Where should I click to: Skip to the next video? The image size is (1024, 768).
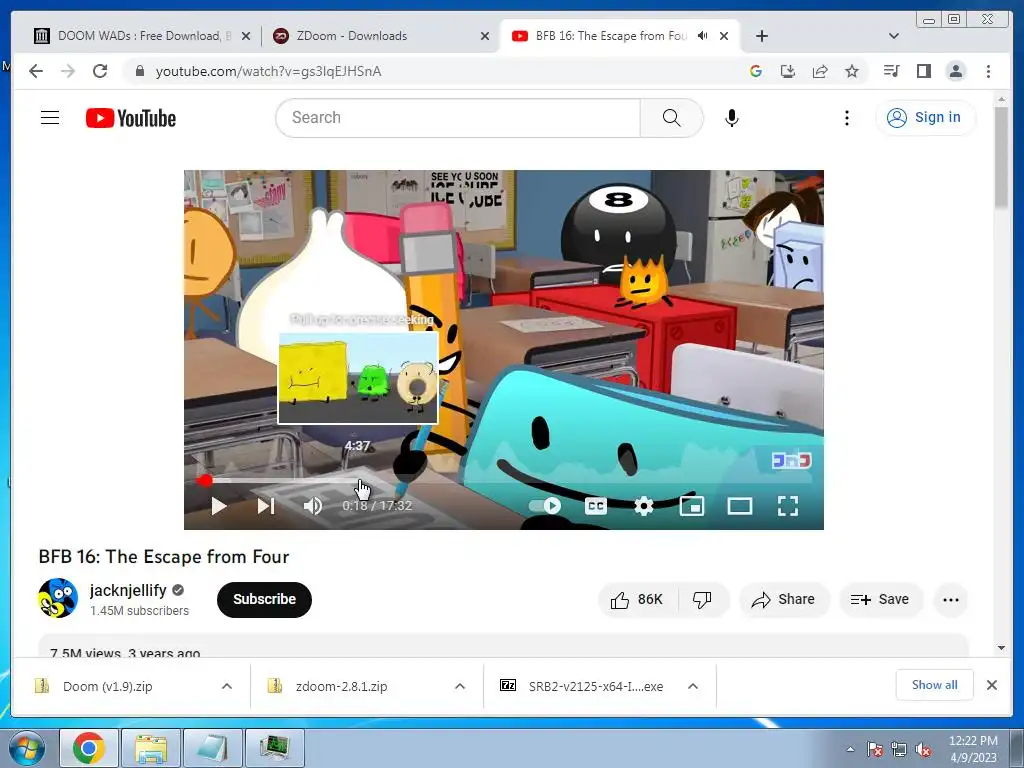tap(266, 506)
